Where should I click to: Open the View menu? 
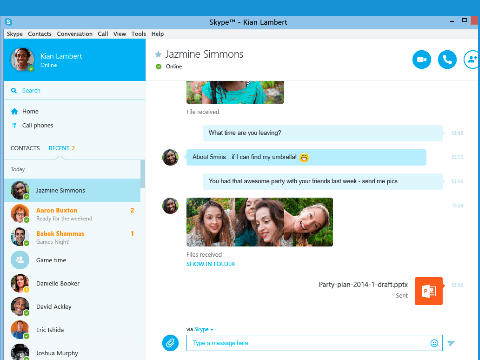click(x=120, y=34)
